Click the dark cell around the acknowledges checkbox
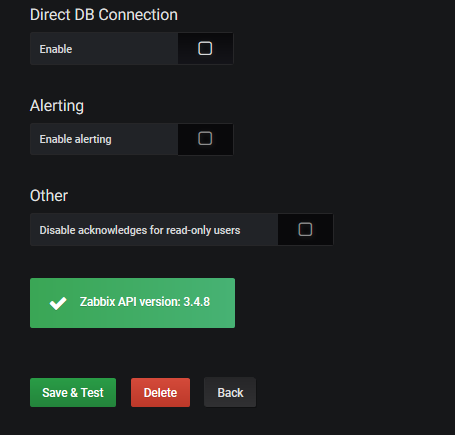 tap(305, 230)
